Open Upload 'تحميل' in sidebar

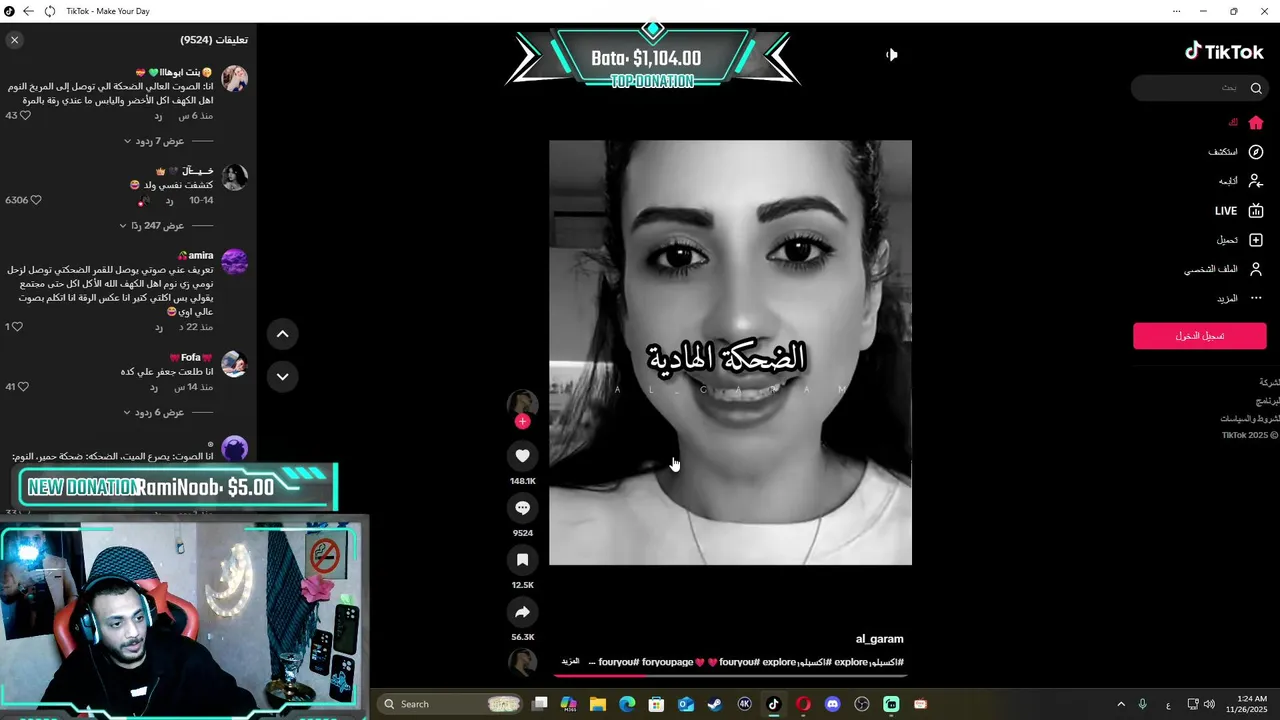coord(1240,240)
